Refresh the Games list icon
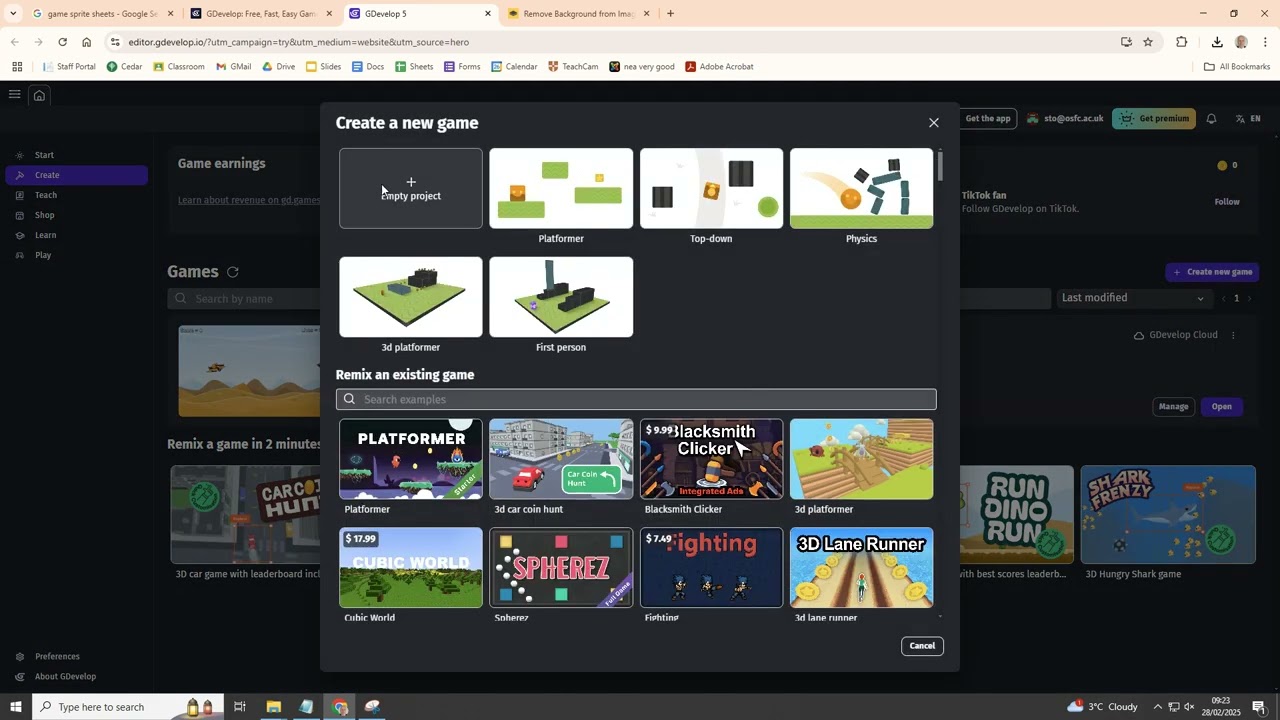 point(233,272)
